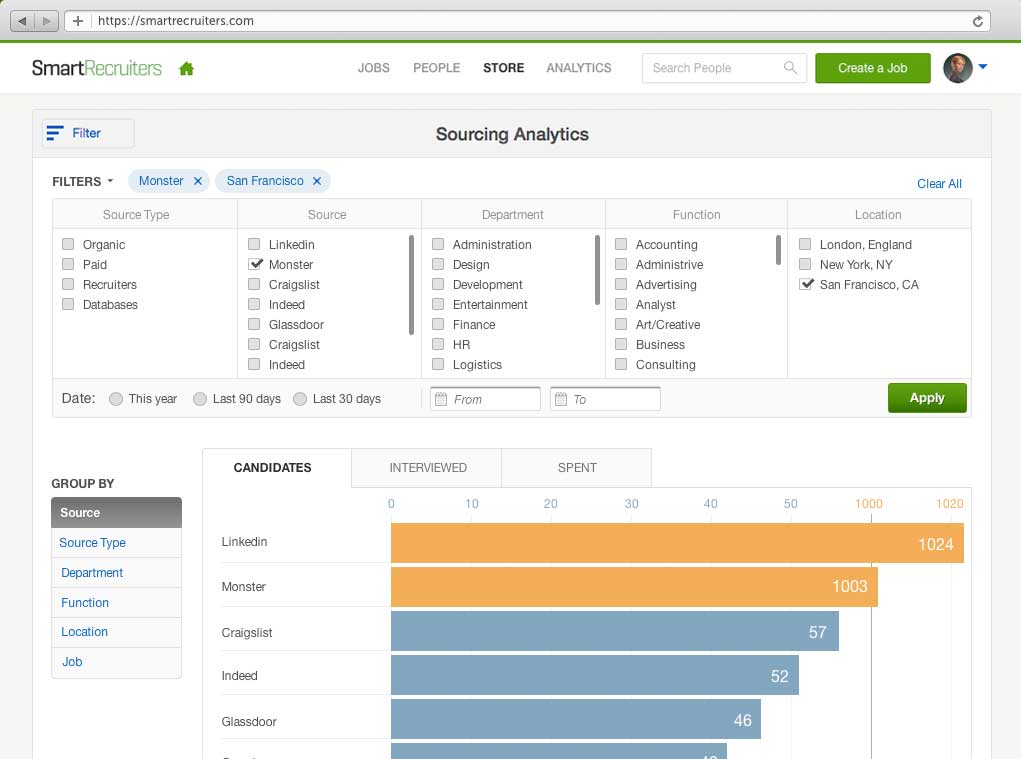Click the Create a Job button

(x=873, y=68)
